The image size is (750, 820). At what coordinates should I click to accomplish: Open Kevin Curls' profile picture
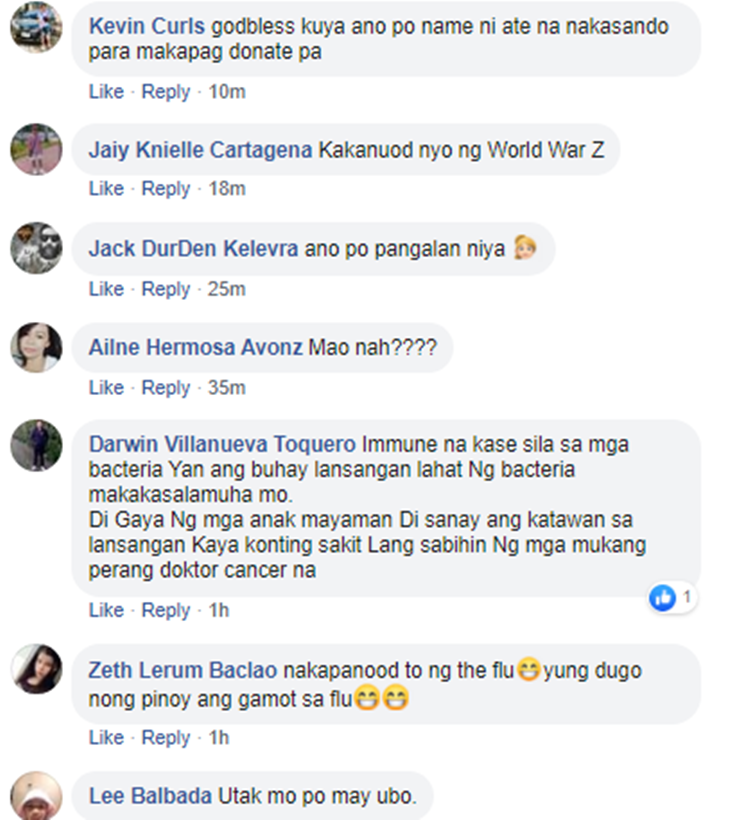click(x=36, y=27)
